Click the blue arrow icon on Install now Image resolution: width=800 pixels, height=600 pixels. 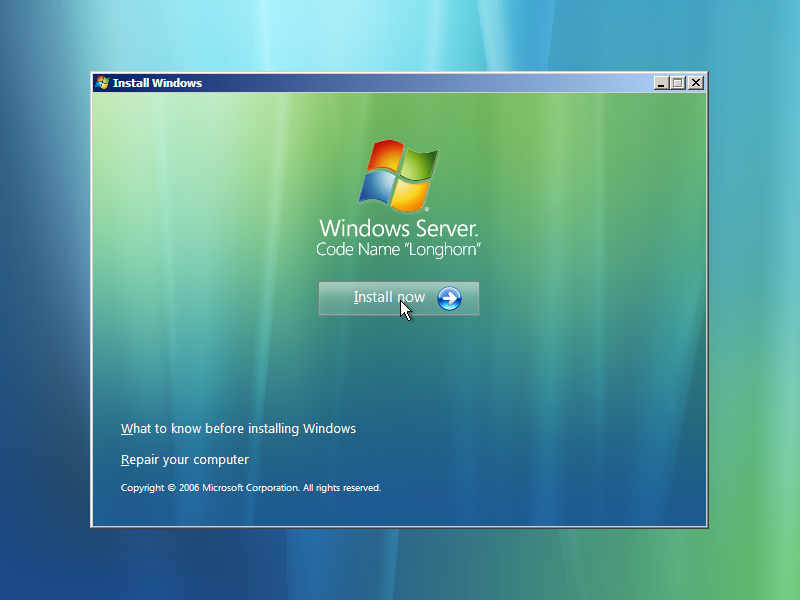click(x=449, y=298)
